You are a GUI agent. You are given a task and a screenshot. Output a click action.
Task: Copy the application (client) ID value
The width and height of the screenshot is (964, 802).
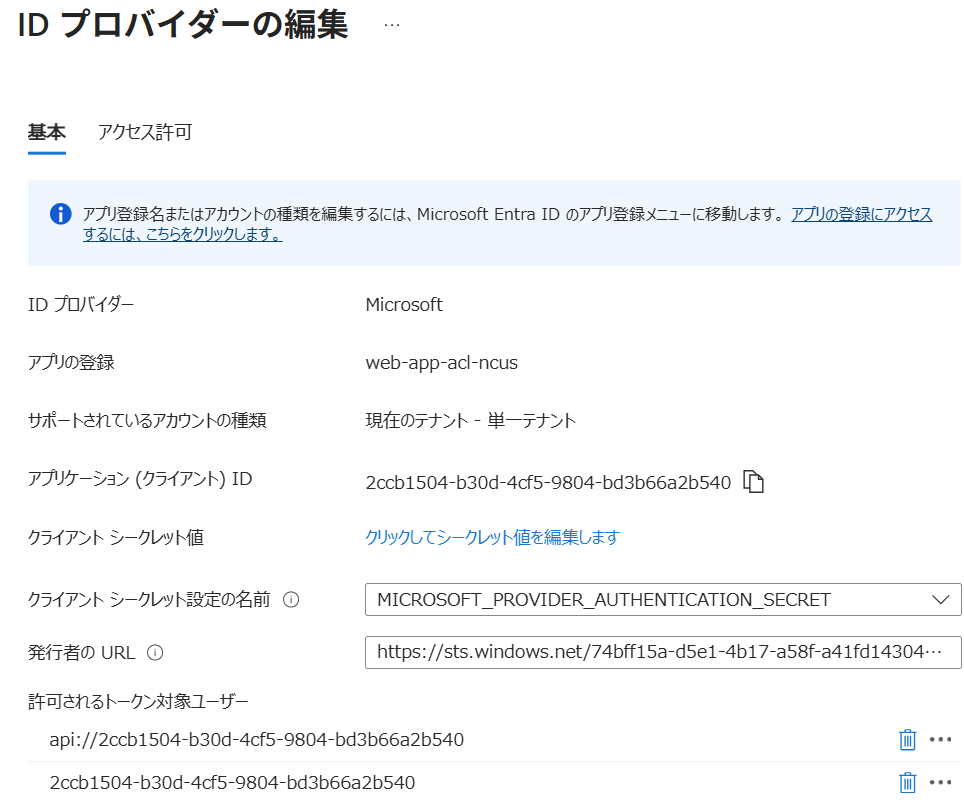pyautogui.click(x=753, y=482)
